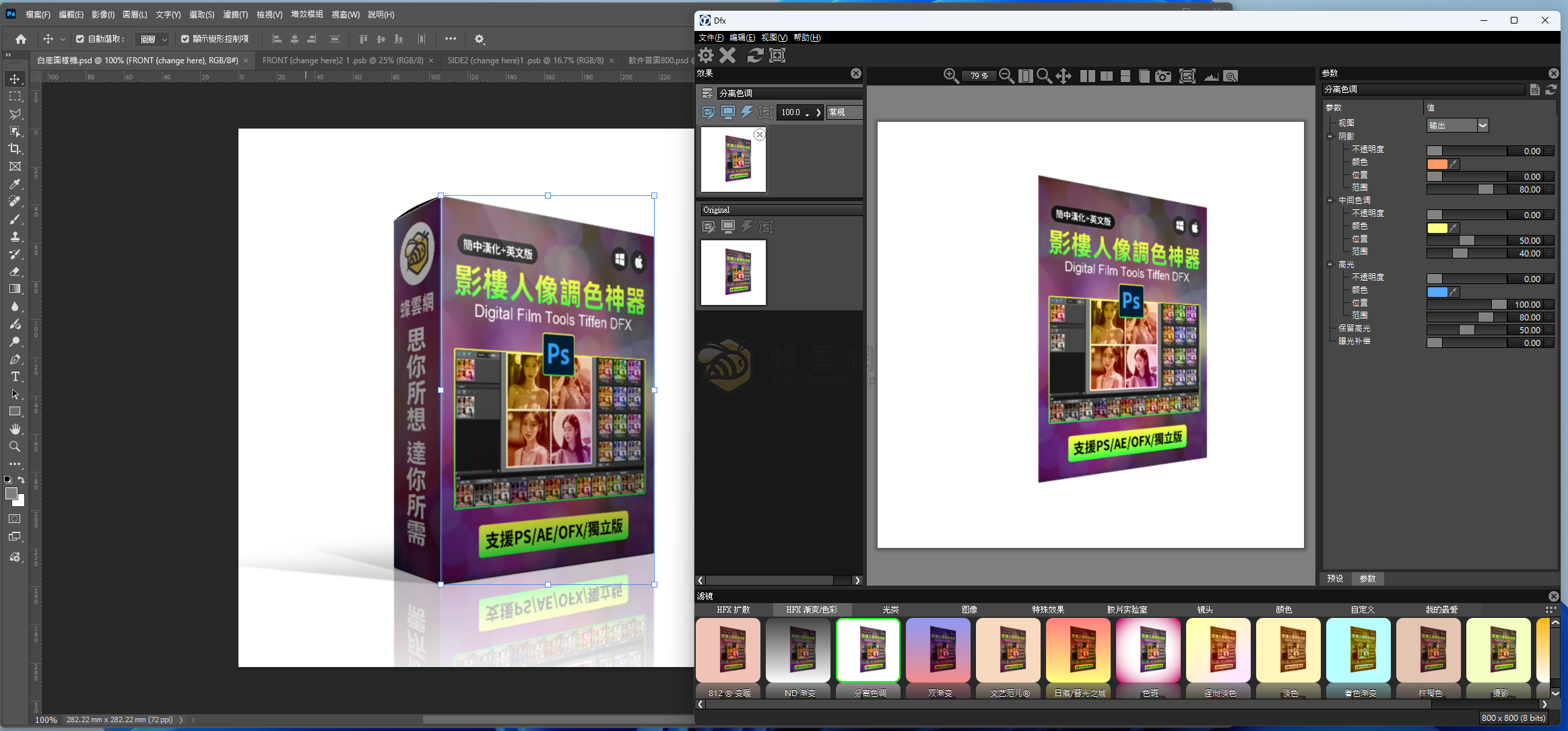Open the Dfx 文件(F) menu

pyautogui.click(x=711, y=38)
